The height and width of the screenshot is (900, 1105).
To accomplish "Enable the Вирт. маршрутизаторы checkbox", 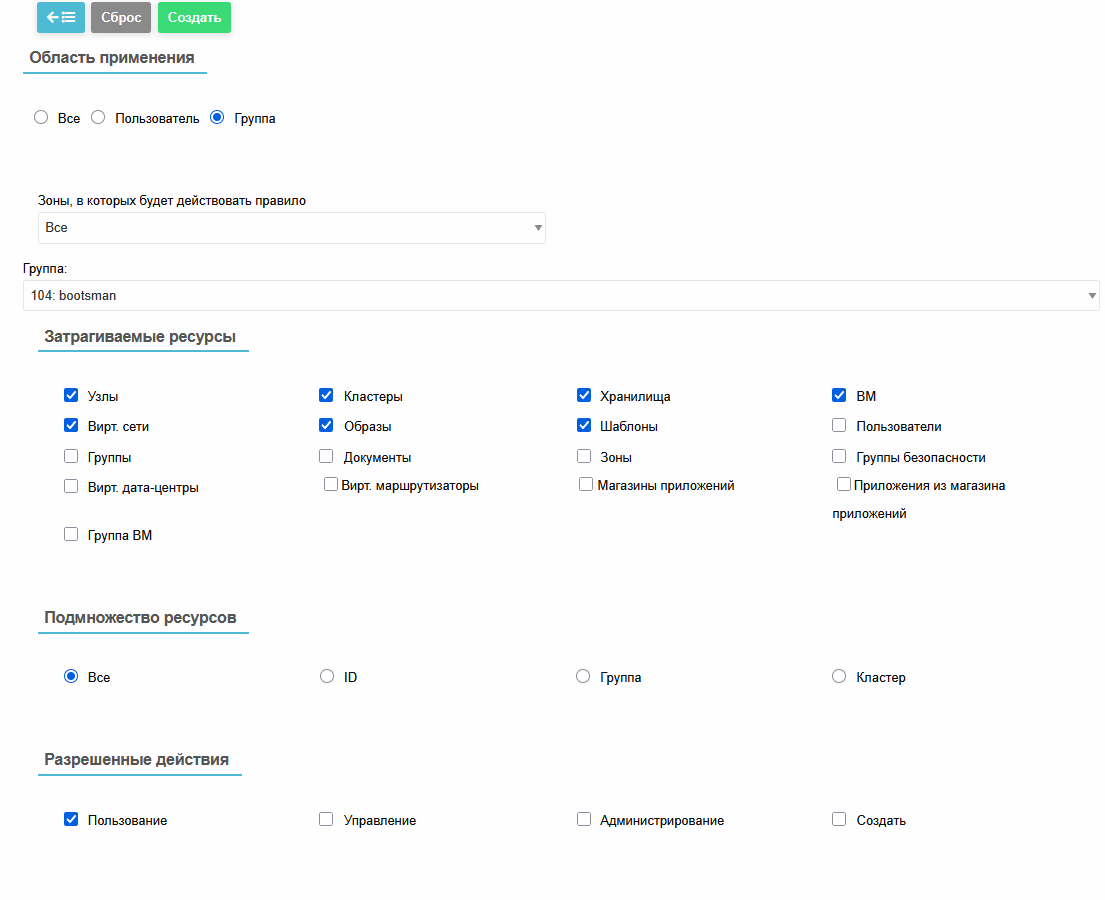I will (x=331, y=484).
